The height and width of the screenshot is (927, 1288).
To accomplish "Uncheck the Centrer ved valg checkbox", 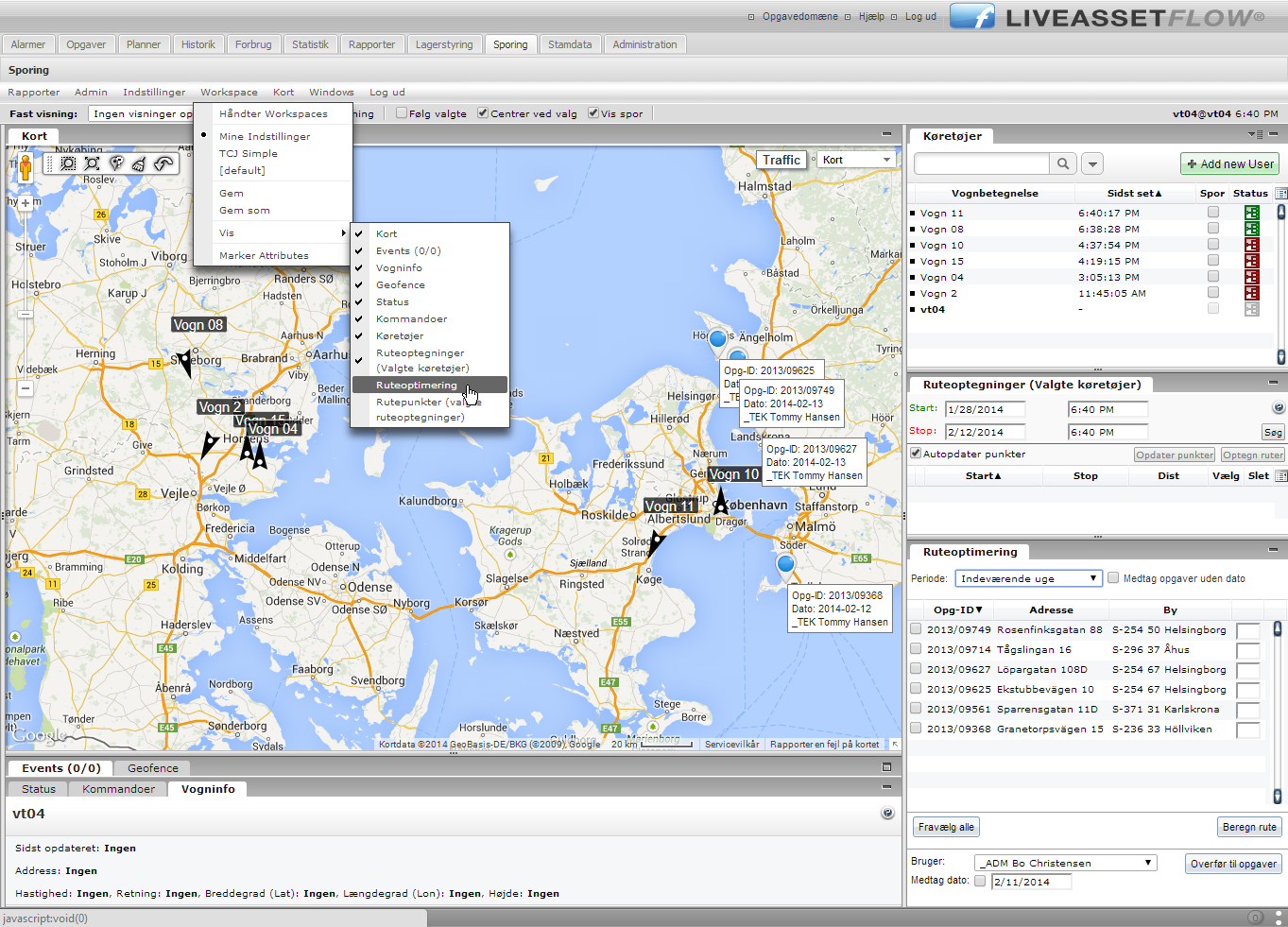I will click(483, 113).
